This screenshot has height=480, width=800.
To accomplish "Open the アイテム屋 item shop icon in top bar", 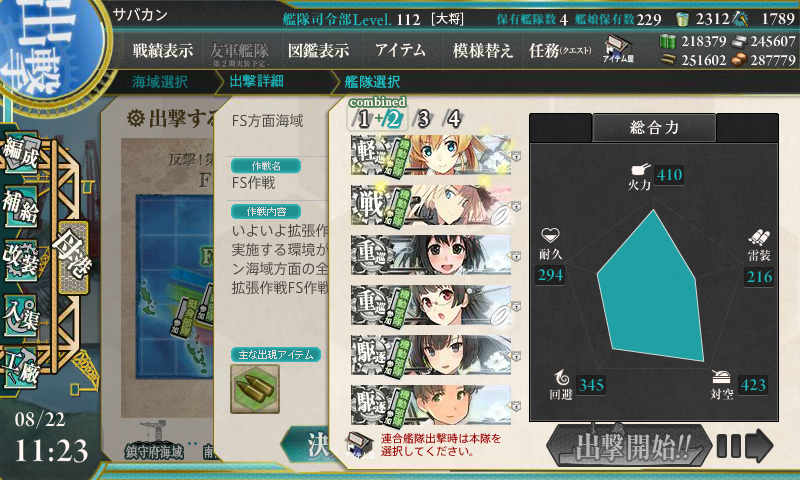I will click(618, 49).
